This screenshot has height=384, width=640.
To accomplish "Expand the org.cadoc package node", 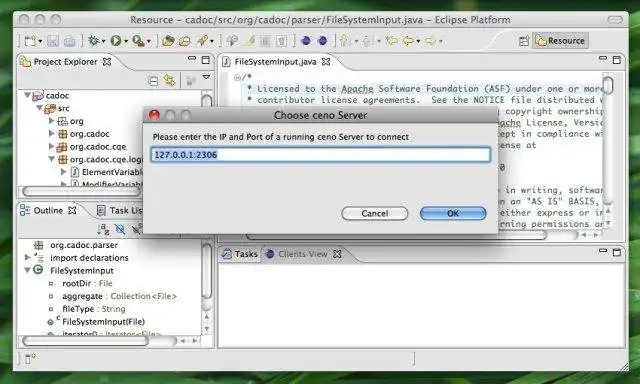I will pos(51,133).
